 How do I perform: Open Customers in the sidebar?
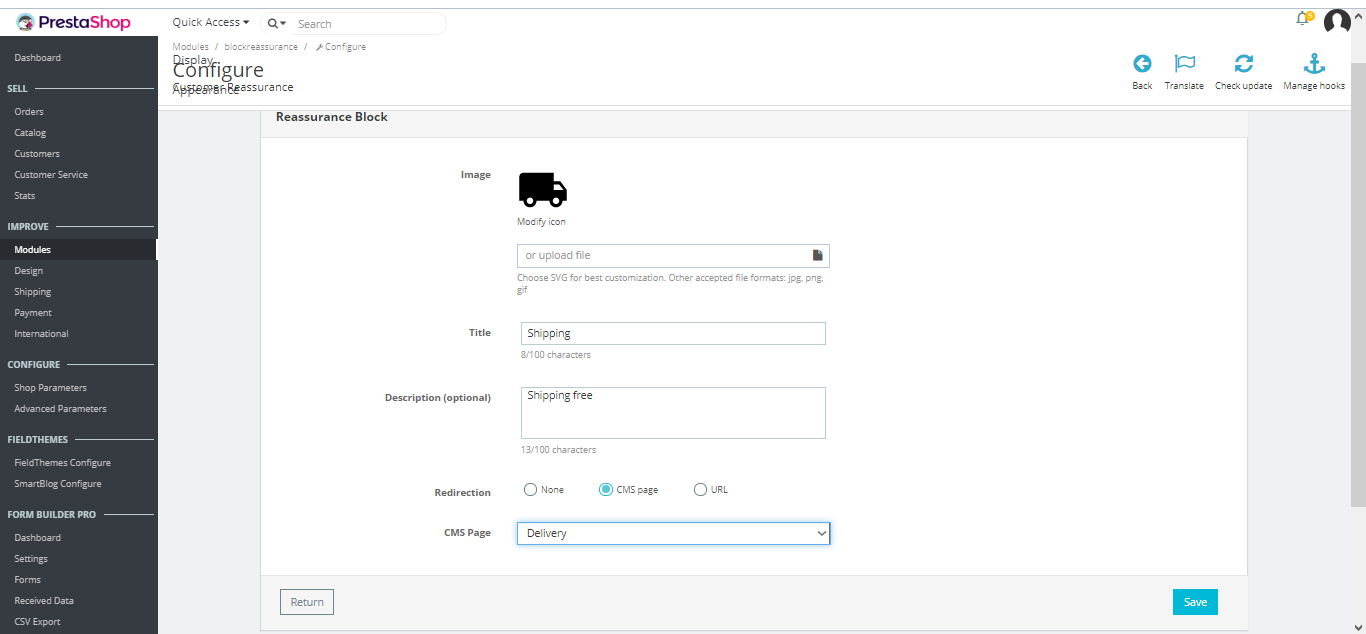coord(37,154)
